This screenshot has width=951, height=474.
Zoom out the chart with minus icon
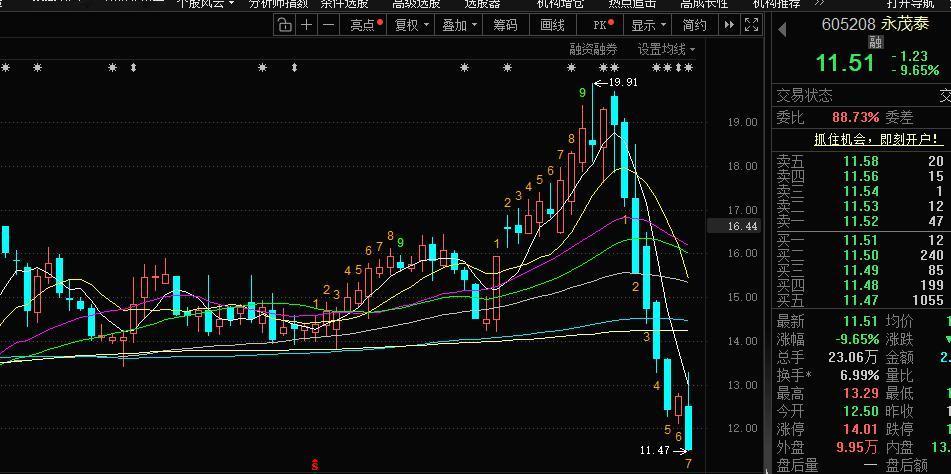pyautogui.click(x=328, y=25)
